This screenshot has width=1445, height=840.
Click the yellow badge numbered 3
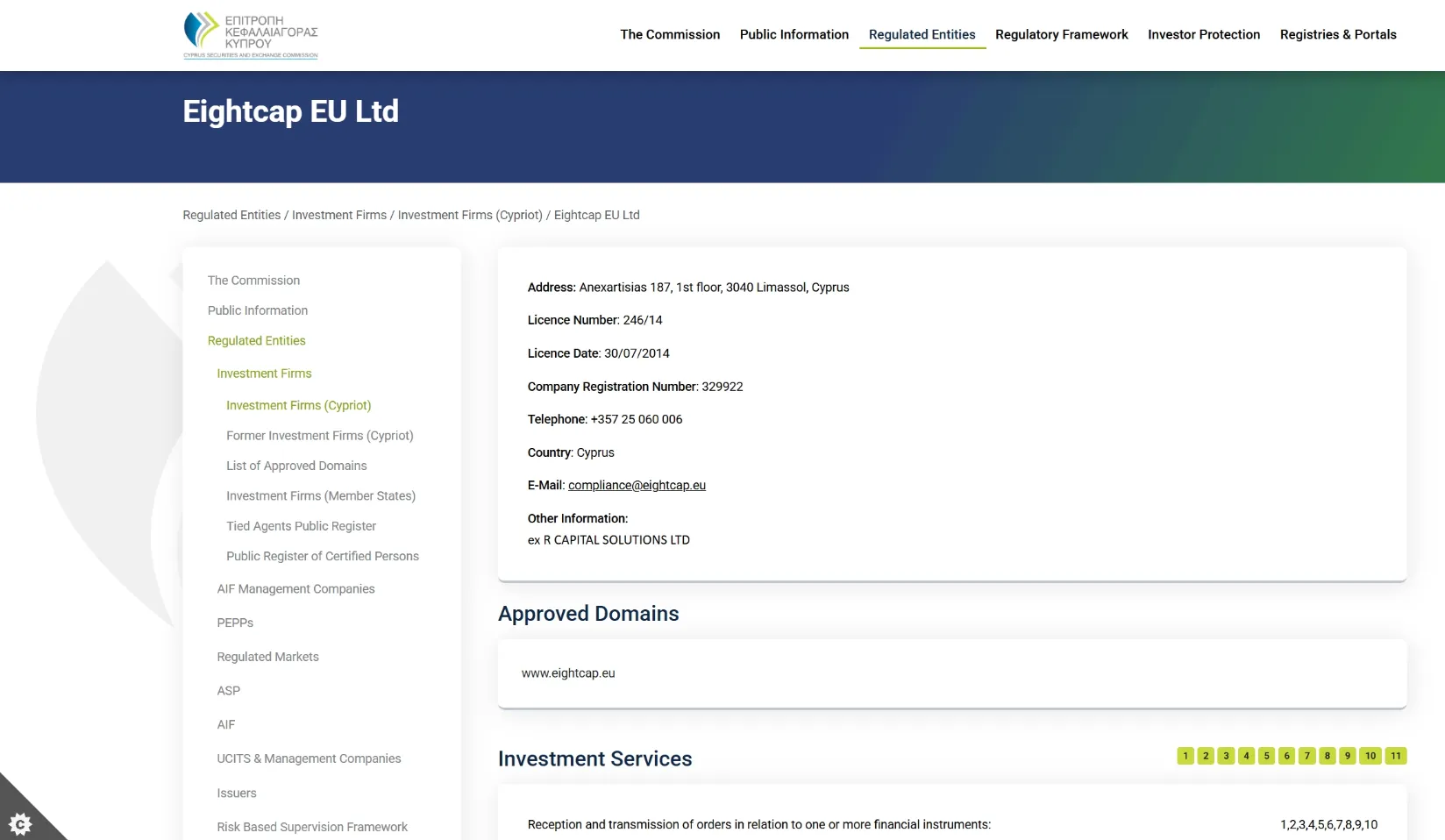1226,756
